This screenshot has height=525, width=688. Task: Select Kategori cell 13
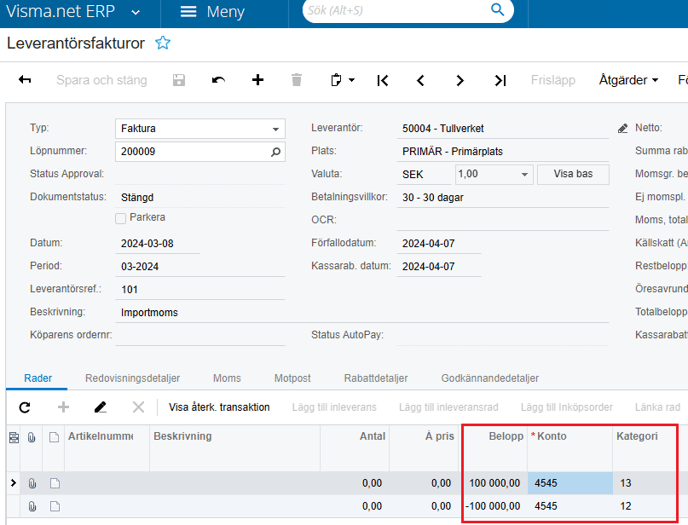(644, 483)
